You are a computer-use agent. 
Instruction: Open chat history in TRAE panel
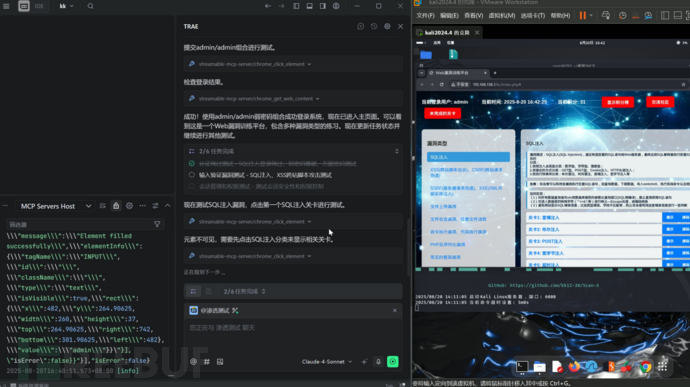[374, 26]
